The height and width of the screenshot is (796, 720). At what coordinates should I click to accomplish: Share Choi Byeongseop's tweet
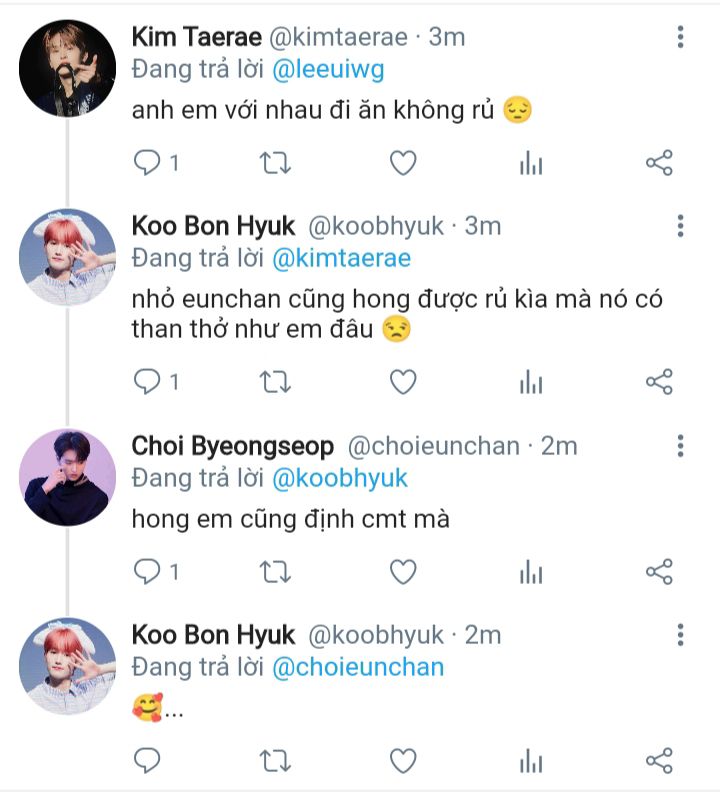click(x=659, y=571)
